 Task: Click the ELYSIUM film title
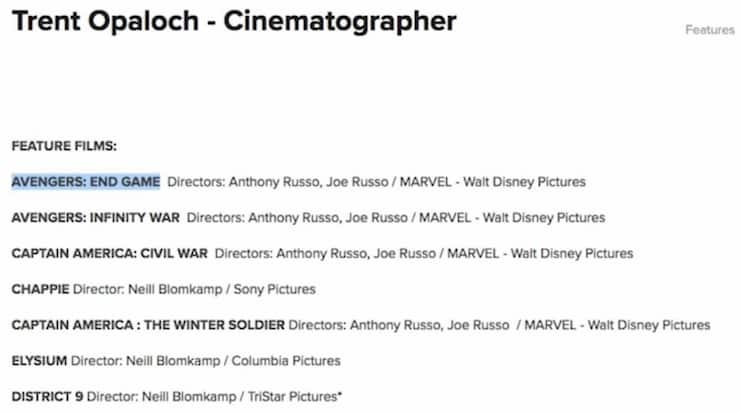[x=39, y=361]
